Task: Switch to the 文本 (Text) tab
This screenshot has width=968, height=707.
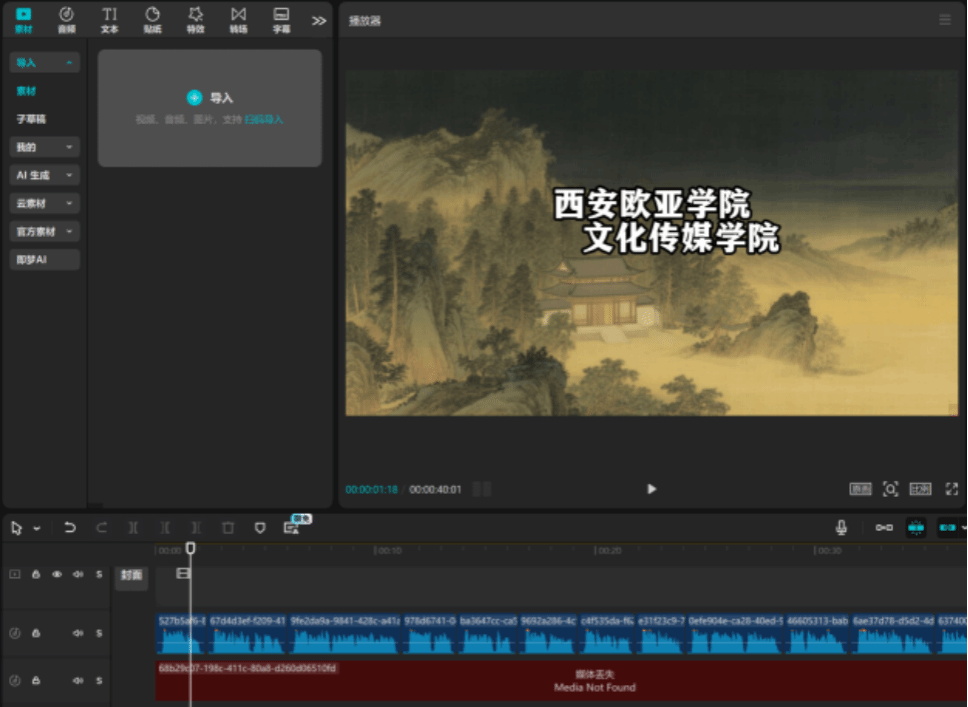Action: point(109,19)
